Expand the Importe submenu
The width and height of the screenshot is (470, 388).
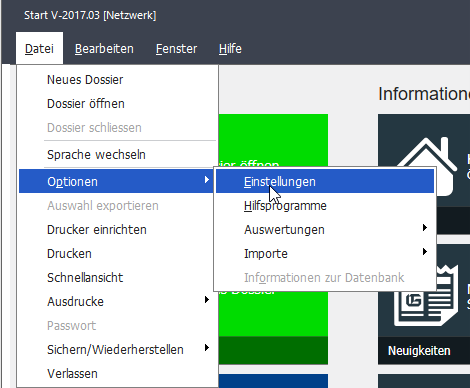[325, 254]
